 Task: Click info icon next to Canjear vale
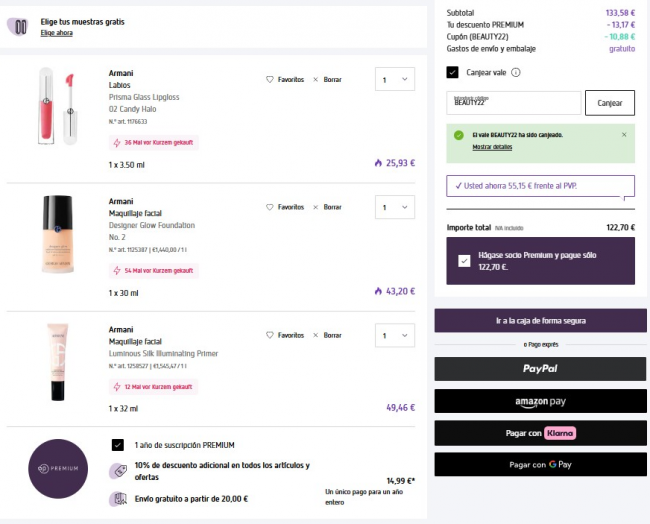pos(516,72)
